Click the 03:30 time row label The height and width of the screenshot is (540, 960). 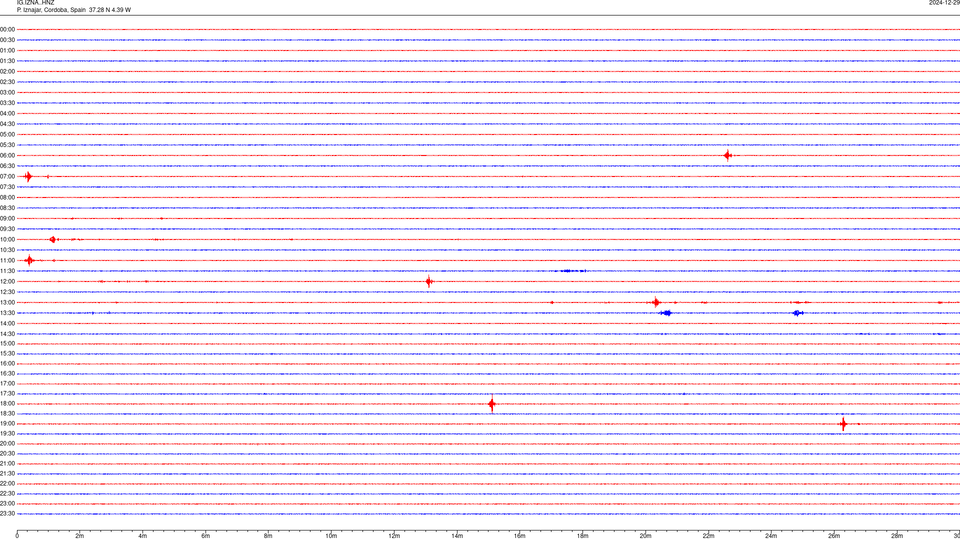pos(7,103)
